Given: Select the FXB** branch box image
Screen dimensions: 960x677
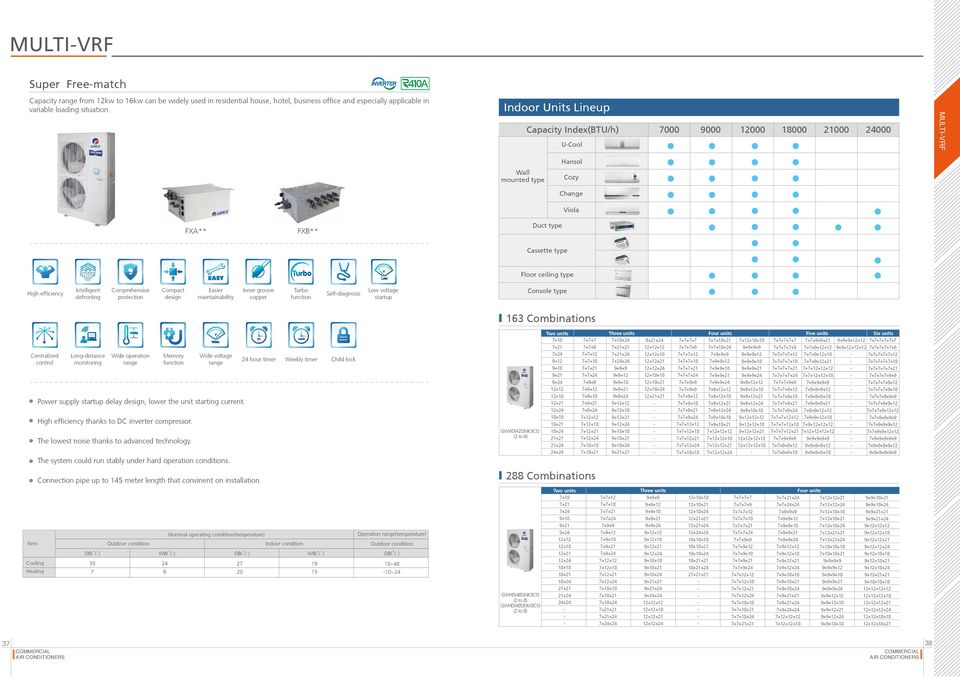Looking at the screenshot, I should (x=309, y=201).
